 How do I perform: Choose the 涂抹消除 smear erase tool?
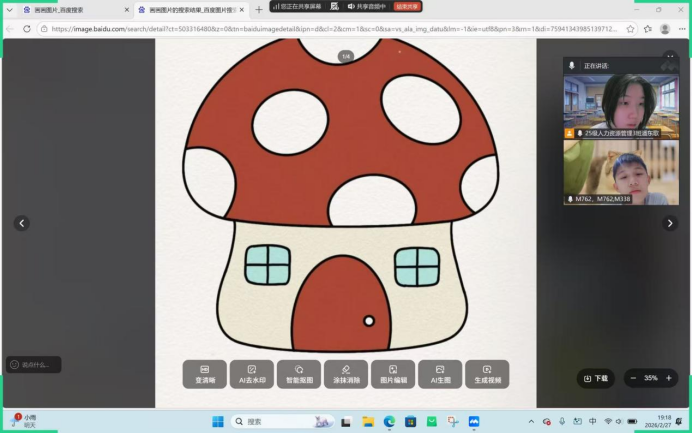[x=345, y=374]
